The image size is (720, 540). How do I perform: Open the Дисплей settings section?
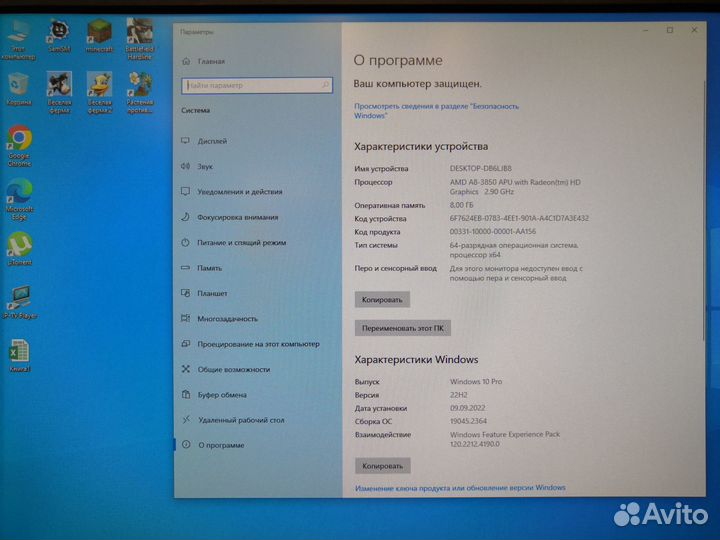(x=212, y=141)
